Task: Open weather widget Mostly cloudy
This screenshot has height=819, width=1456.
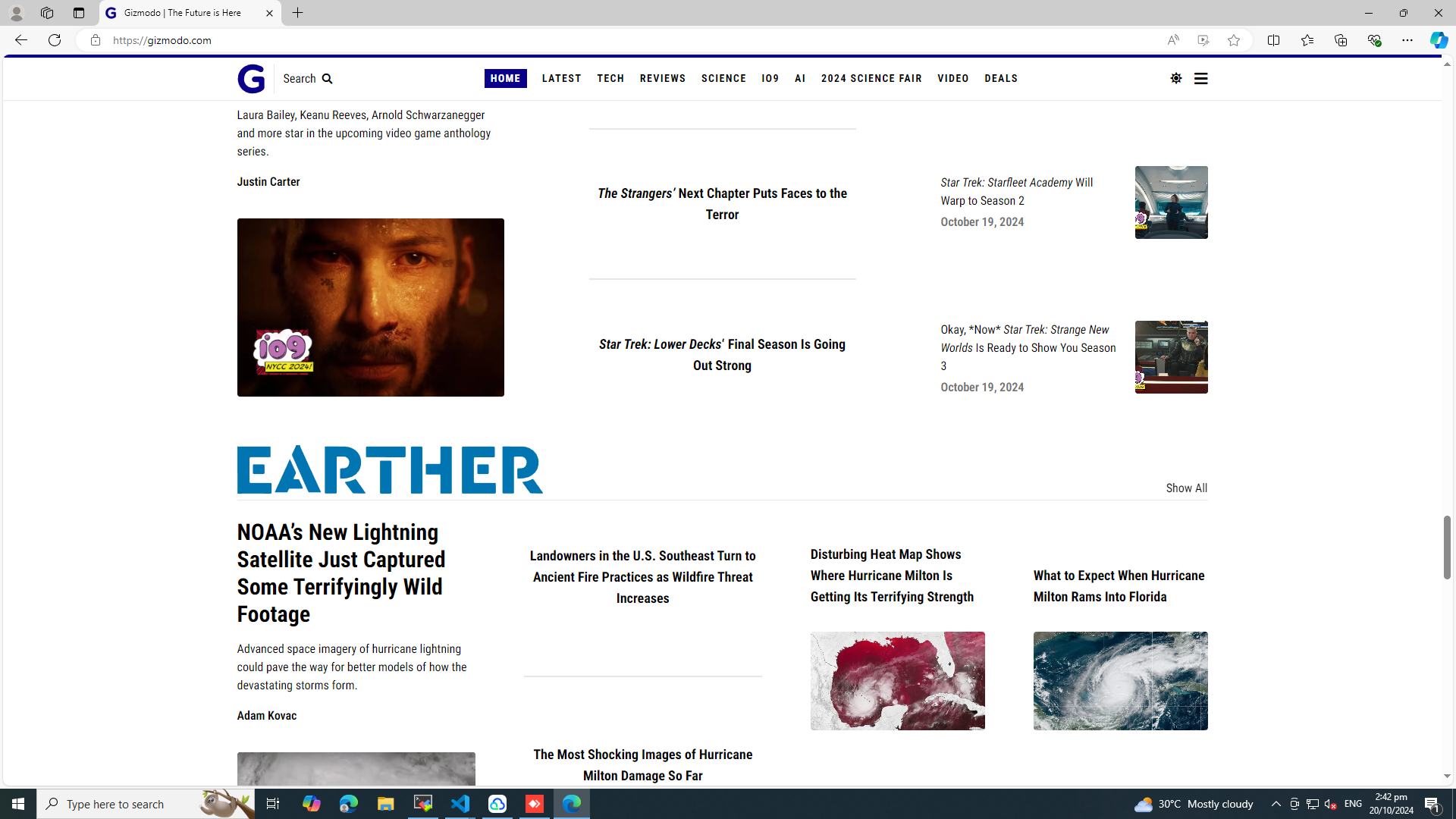Action: [x=1194, y=804]
